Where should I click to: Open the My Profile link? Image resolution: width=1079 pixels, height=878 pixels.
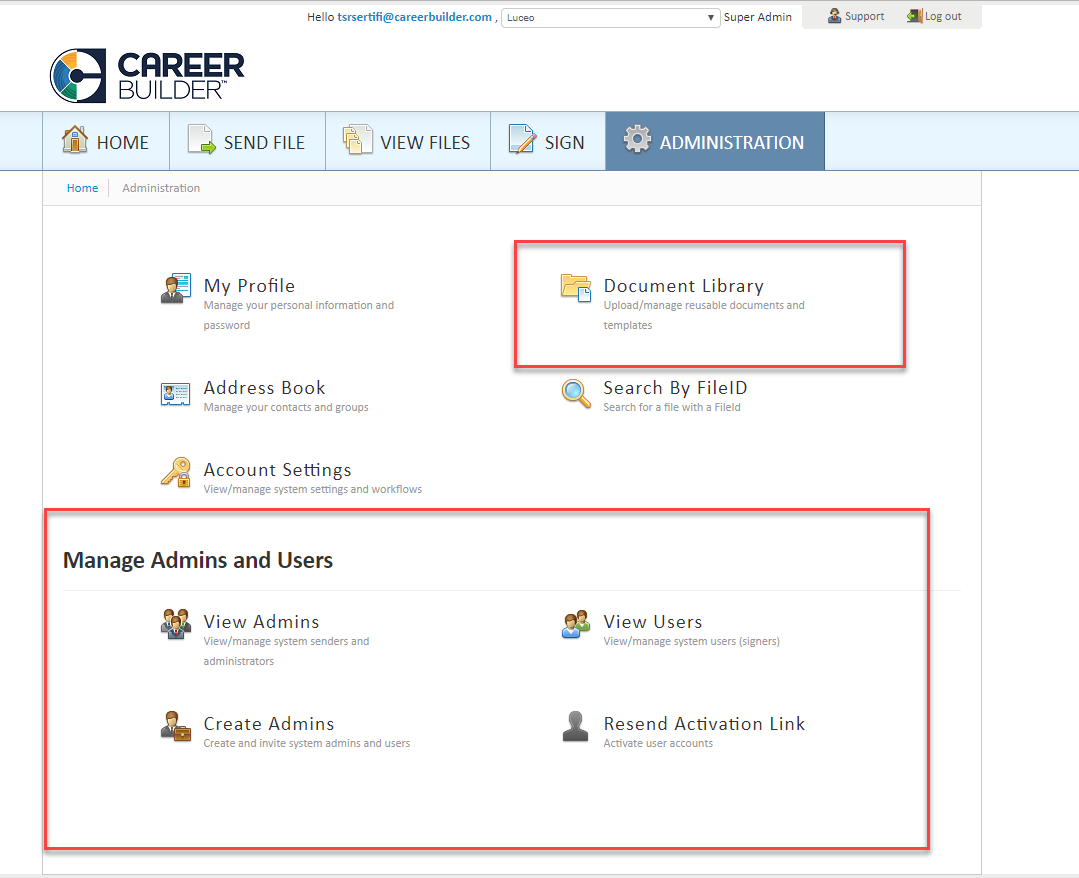(249, 286)
